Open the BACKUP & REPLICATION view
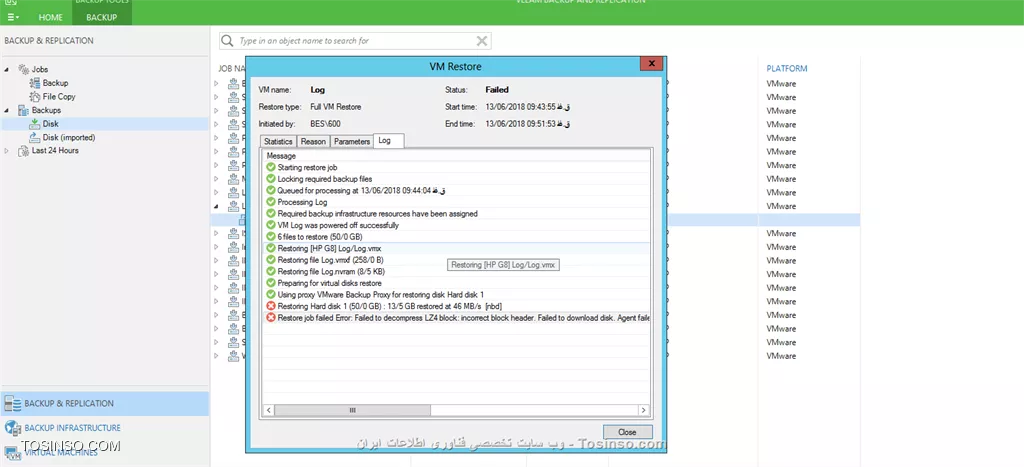Image resolution: width=1024 pixels, height=467 pixels. [x=104, y=404]
